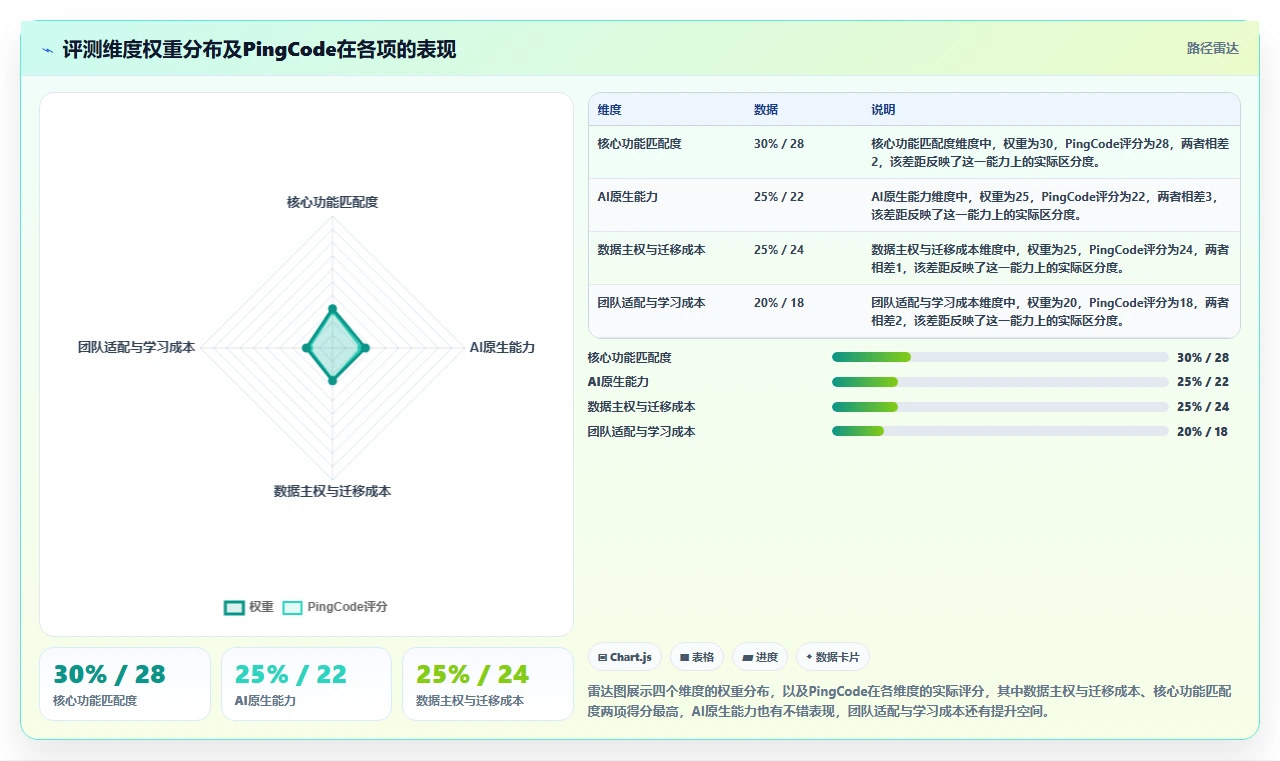This screenshot has height=761, width=1280.
Task: Select the 表格 tag
Action: point(697,657)
